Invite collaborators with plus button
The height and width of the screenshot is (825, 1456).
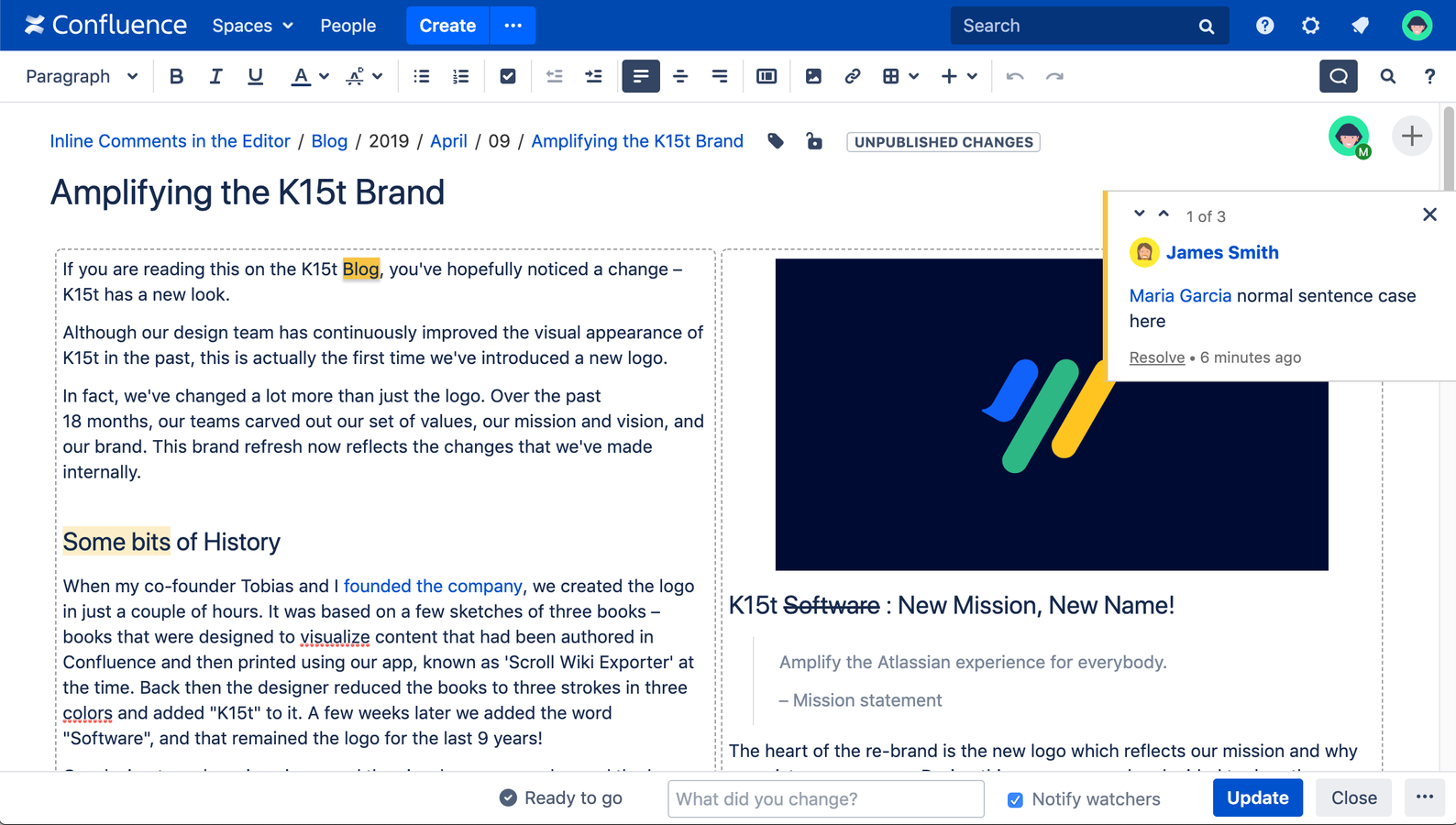[x=1412, y=137]
